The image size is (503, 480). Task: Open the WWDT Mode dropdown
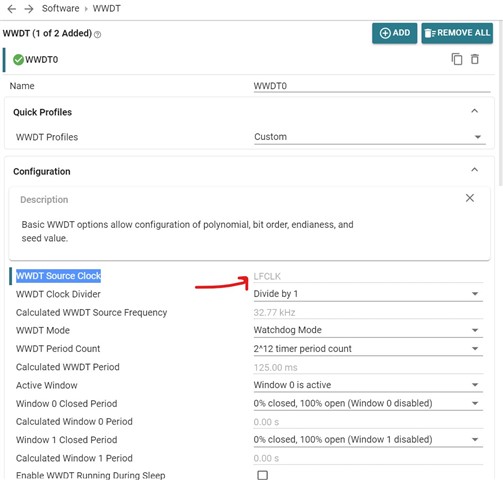[x=368, y=330]
